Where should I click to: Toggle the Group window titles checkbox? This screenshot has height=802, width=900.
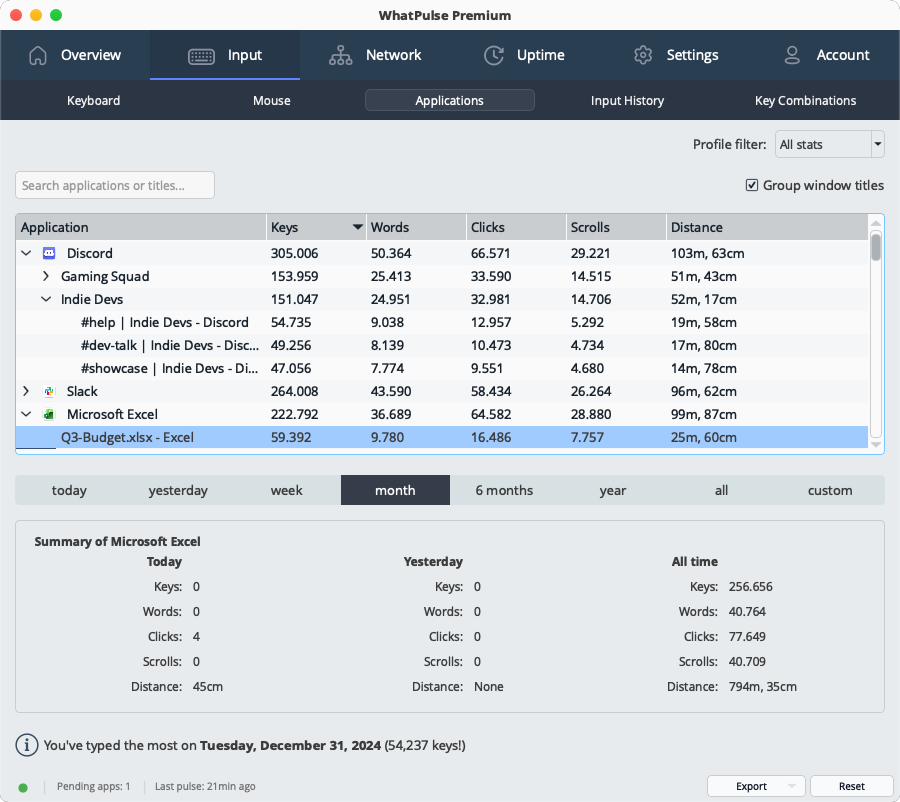click(751, 185)
